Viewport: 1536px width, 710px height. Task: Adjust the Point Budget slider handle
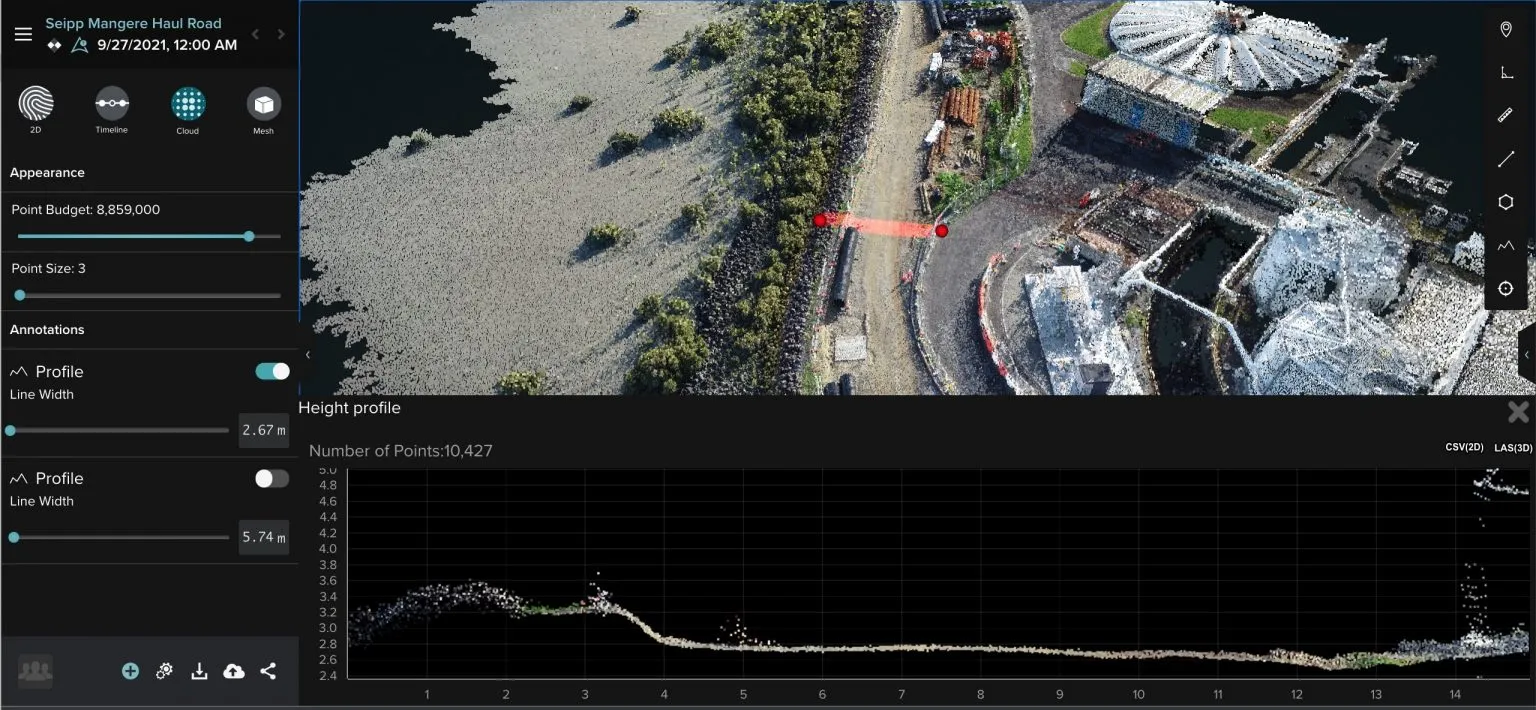249,237
